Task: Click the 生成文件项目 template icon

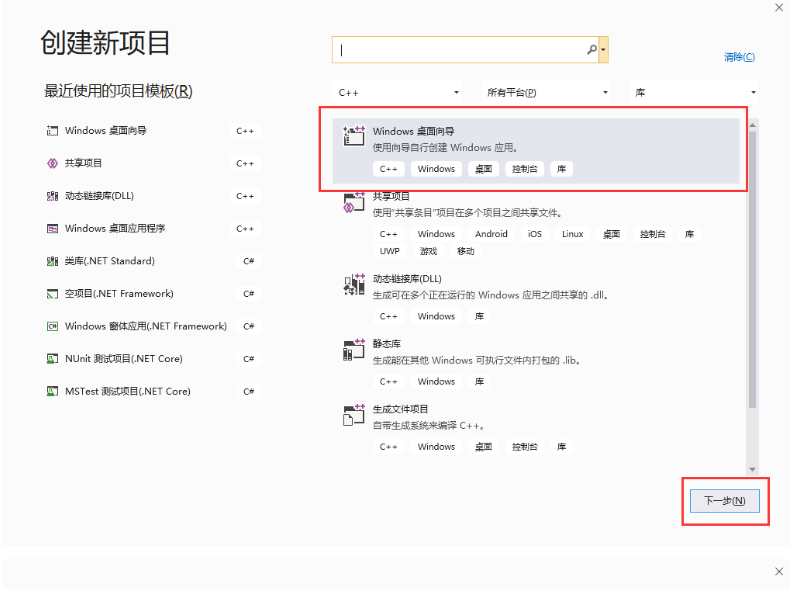Action: click(354, 415)
